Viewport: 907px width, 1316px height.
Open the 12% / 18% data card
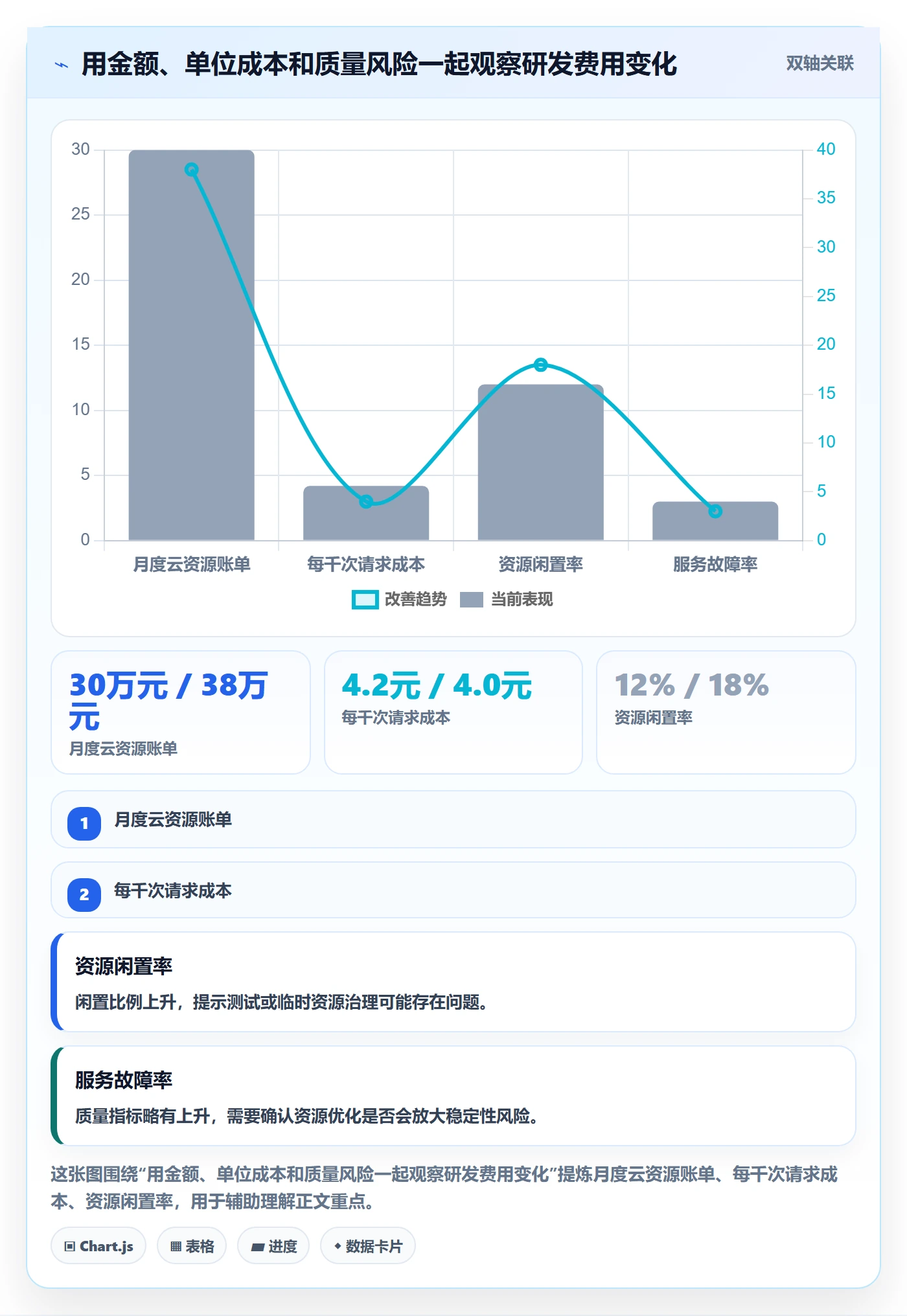[x=726, y=712]
